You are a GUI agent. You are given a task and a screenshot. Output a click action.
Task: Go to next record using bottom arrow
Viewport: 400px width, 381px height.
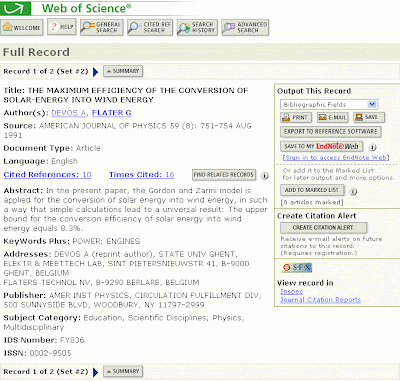pyautogui.click(x=95, y=372)
